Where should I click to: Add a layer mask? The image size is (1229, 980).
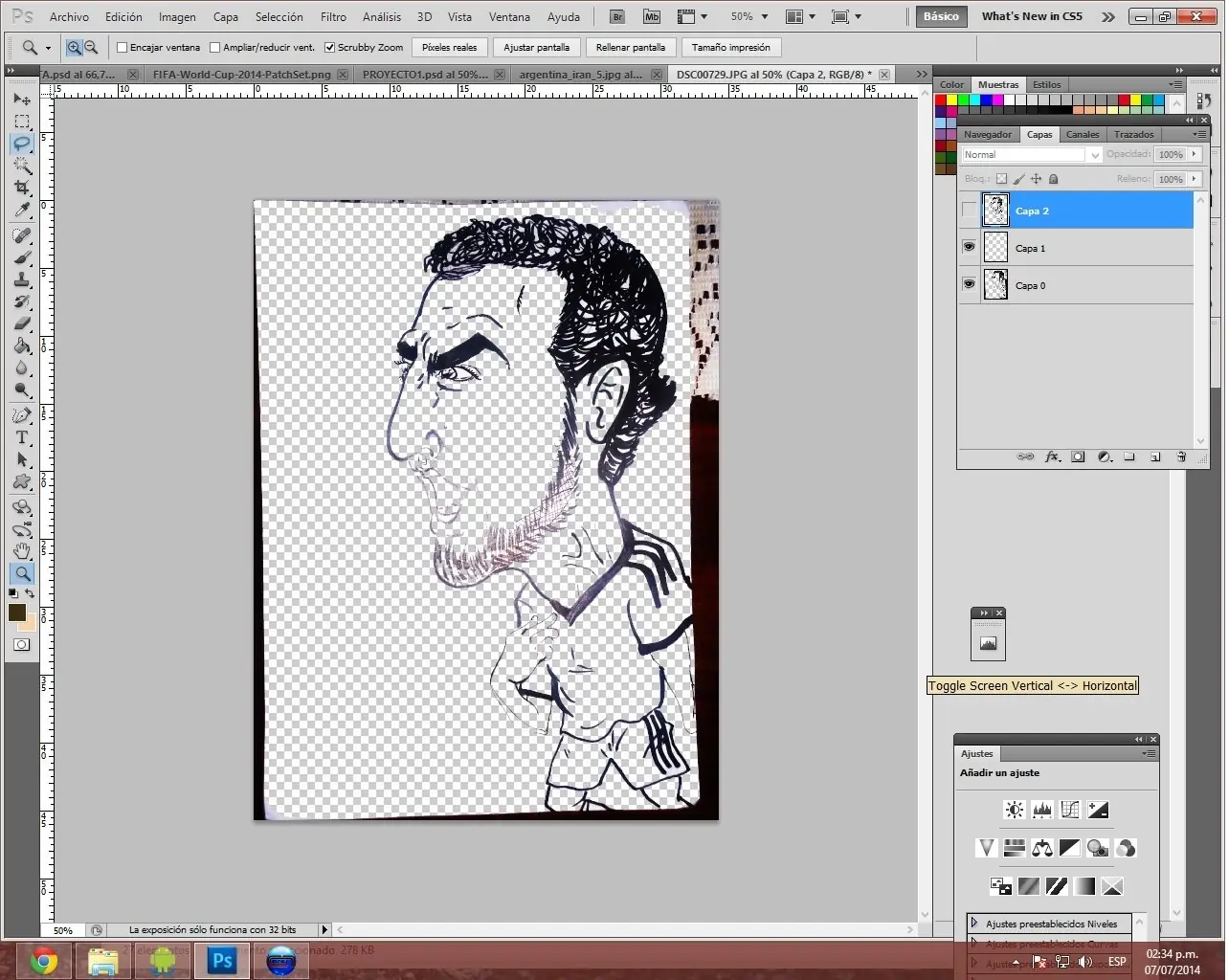pos(1078,457)
